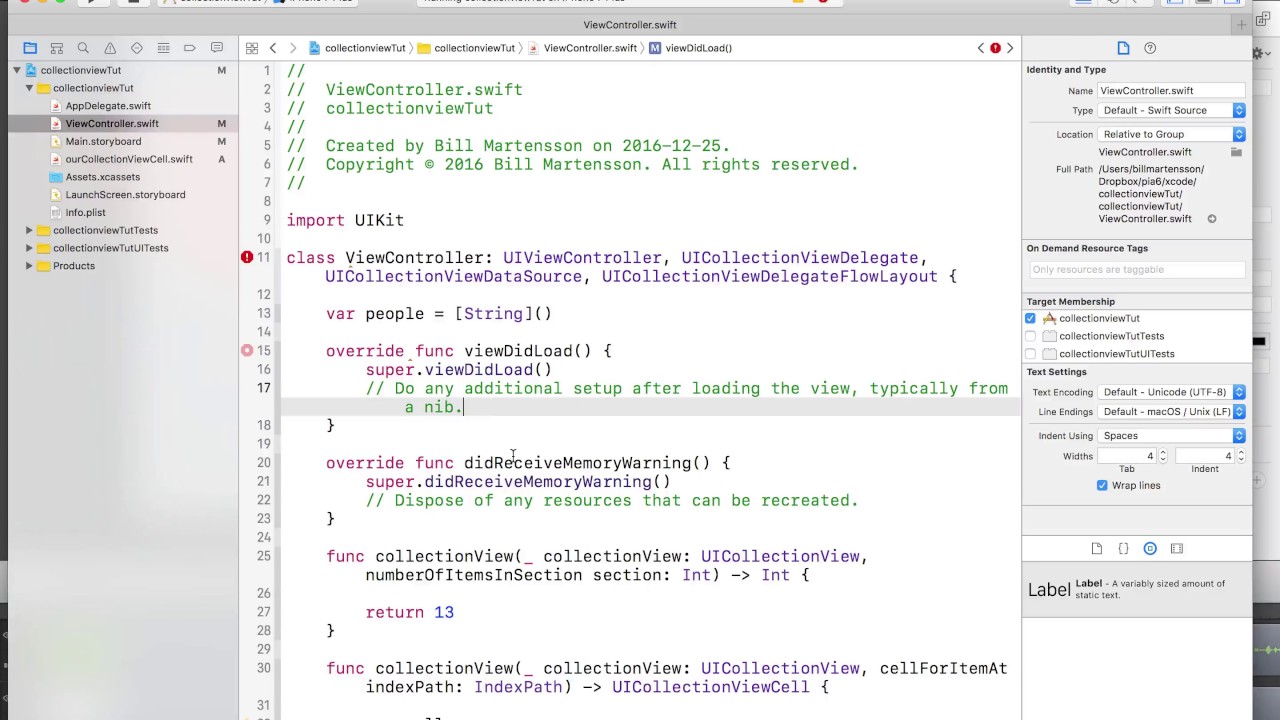Image resolution: width=1280 pixels, height=720 pixels.
Task: Enable collectionviewTutUITests target membership
Action: pyautogui.click(x=1030, y=354)
